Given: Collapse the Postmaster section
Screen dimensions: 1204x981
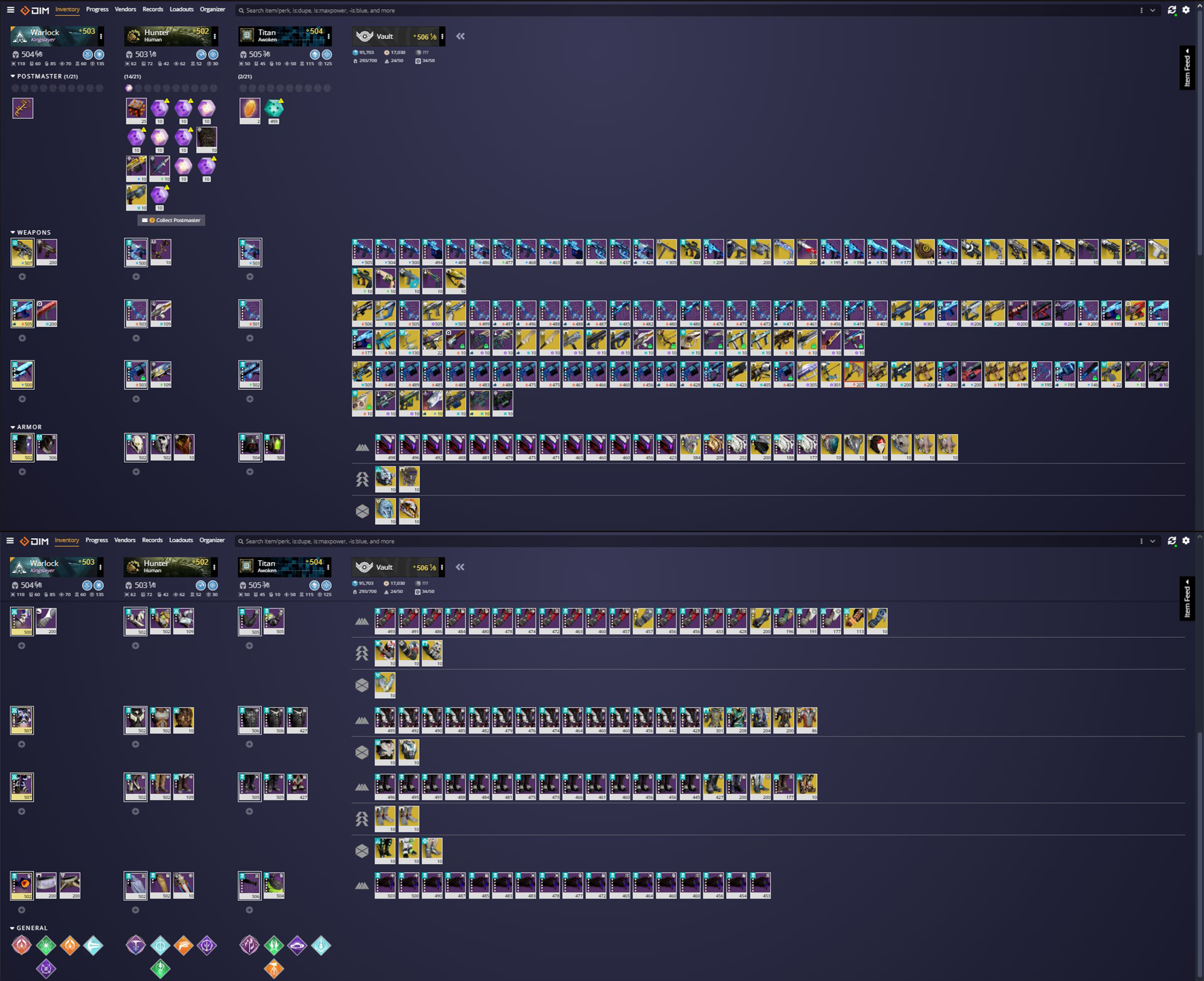Looking at the screenshot, I should pos(39,76).
